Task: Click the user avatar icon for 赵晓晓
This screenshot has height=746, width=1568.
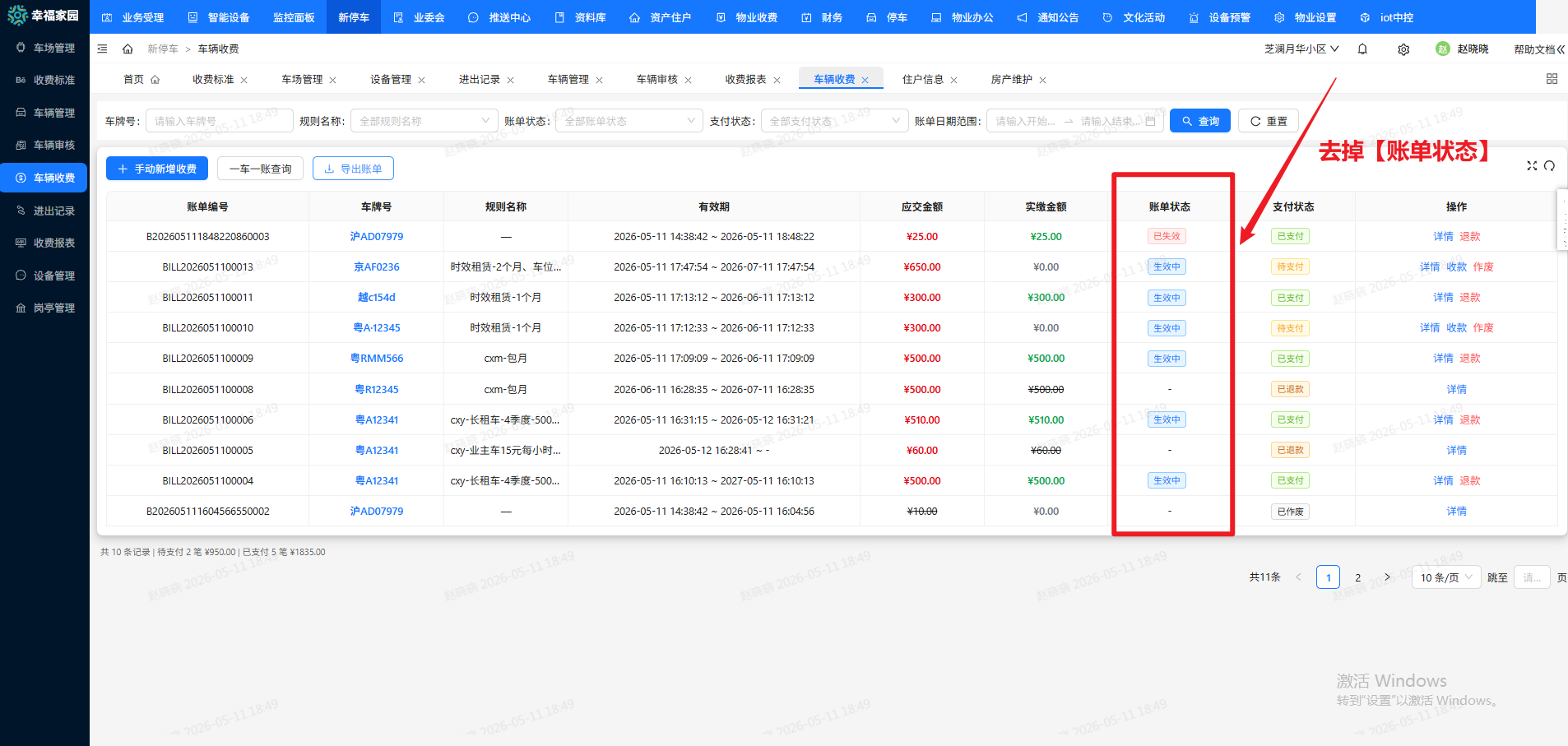Action: pyautogui.click(x=1442, y=49)
